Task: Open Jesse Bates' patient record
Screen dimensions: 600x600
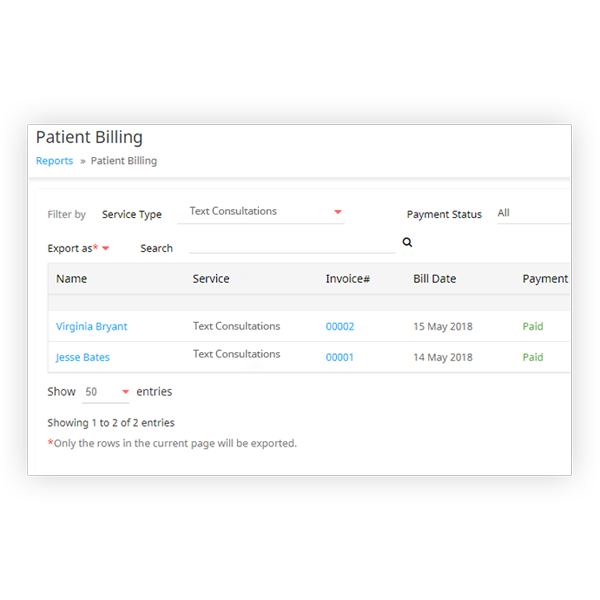Action: [83, 357]
